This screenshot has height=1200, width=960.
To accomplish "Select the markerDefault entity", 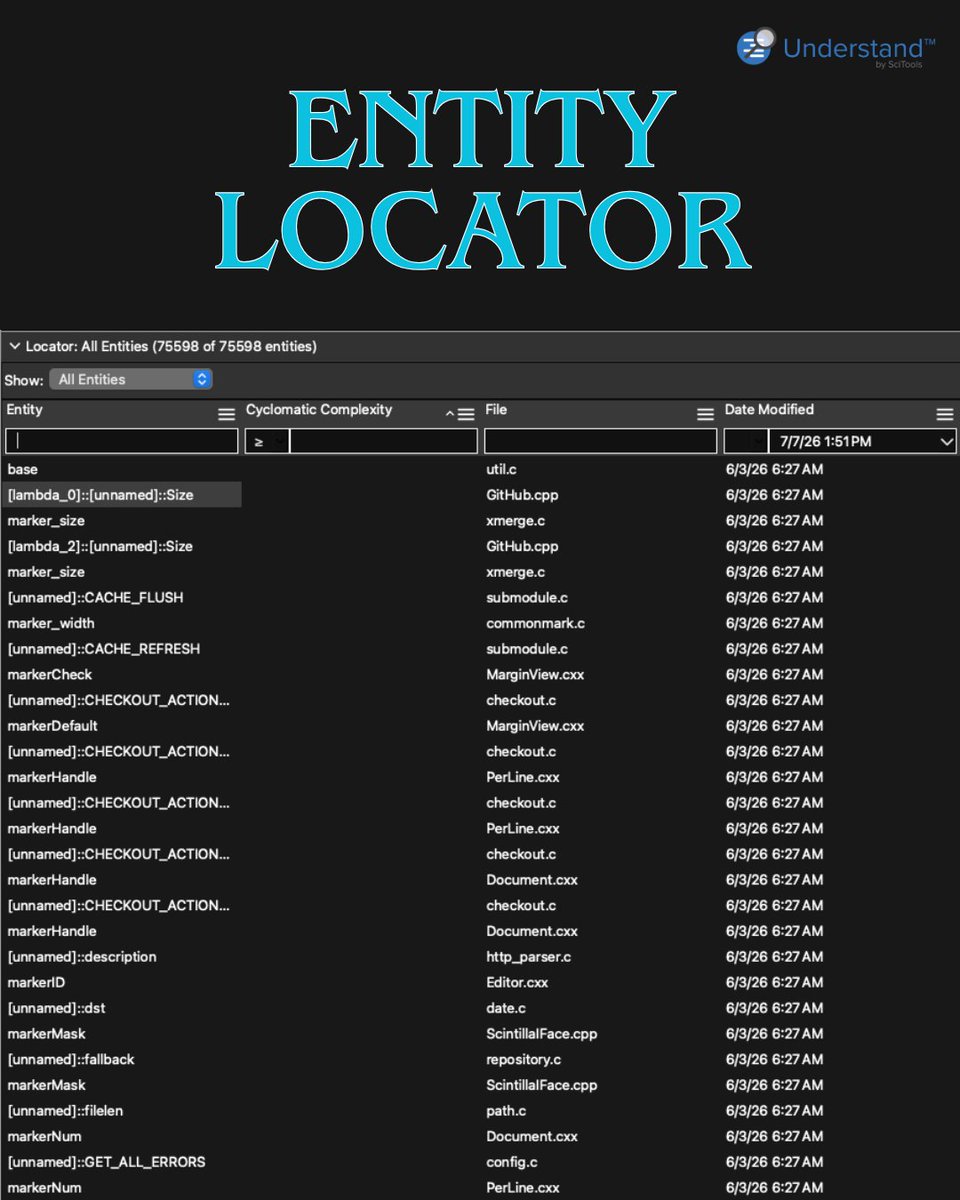I will [x=52, y=726].
